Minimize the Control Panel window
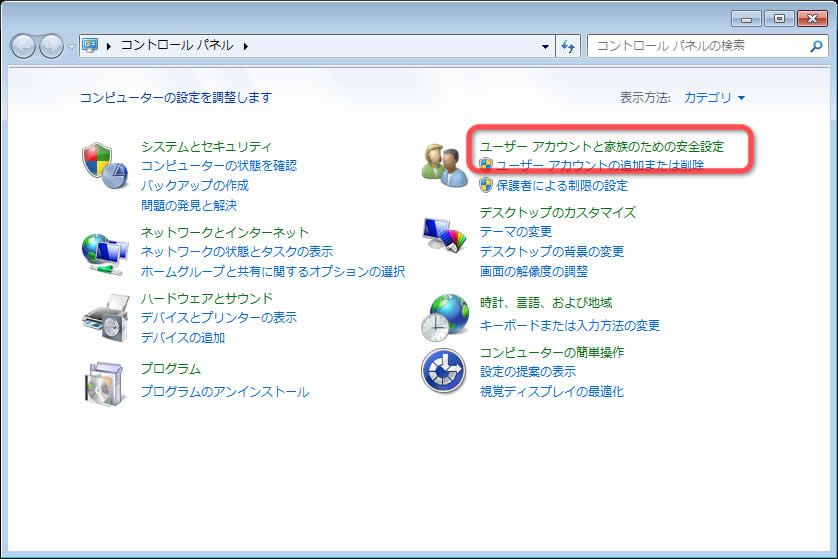838x559 pixels. (x=746, y=19)
